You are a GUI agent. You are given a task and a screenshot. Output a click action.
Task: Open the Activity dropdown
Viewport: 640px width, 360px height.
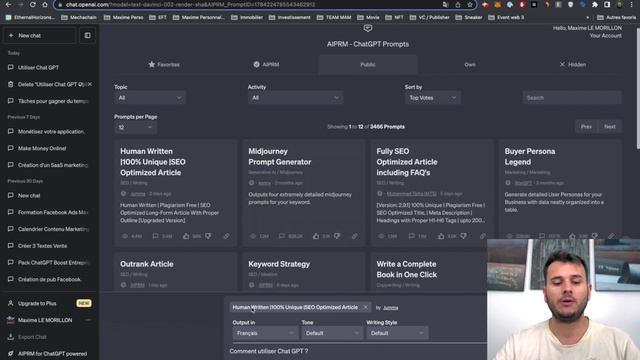pos(295,98)
